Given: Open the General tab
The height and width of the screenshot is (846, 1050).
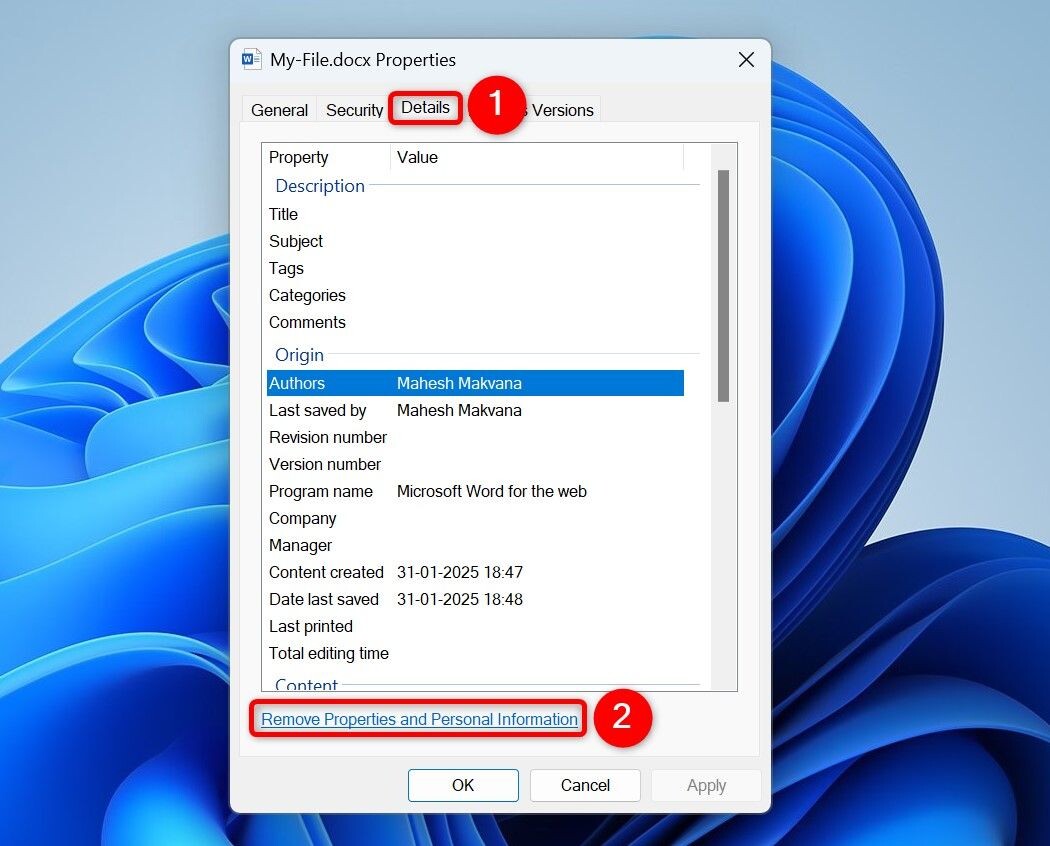Looking at the screenshot, I should (279, 110).
